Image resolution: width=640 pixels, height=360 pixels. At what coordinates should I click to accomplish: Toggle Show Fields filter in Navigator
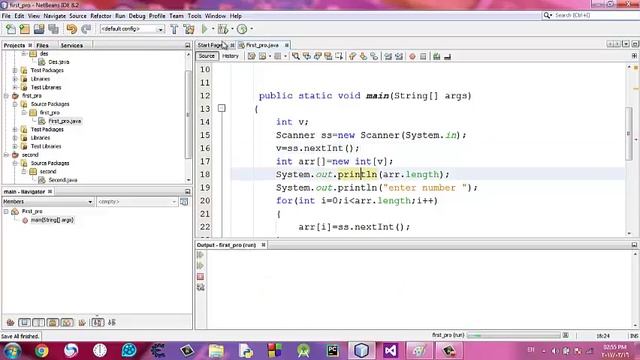point(24,322)
